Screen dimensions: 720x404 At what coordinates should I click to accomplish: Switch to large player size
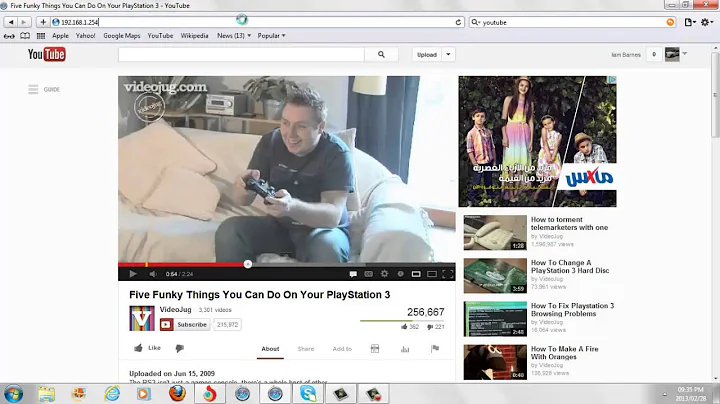pyautogui.click(x=432, y=274)
